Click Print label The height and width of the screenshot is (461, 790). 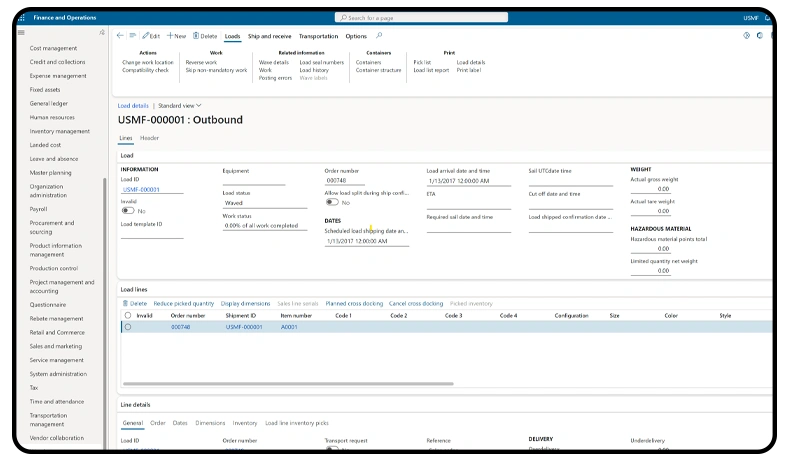(469, 70)
